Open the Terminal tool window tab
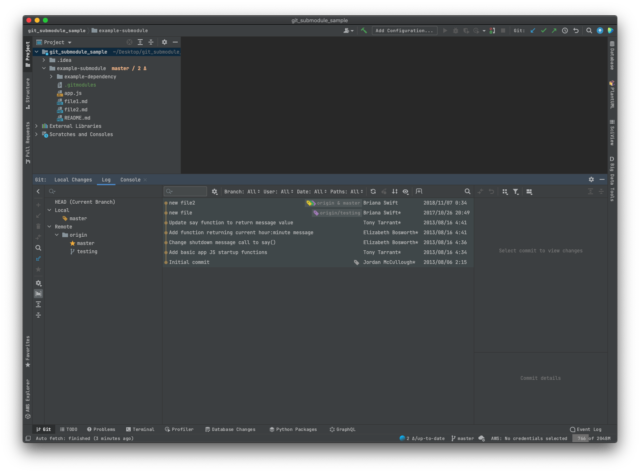The image size is (640, 473). point(140,429)
